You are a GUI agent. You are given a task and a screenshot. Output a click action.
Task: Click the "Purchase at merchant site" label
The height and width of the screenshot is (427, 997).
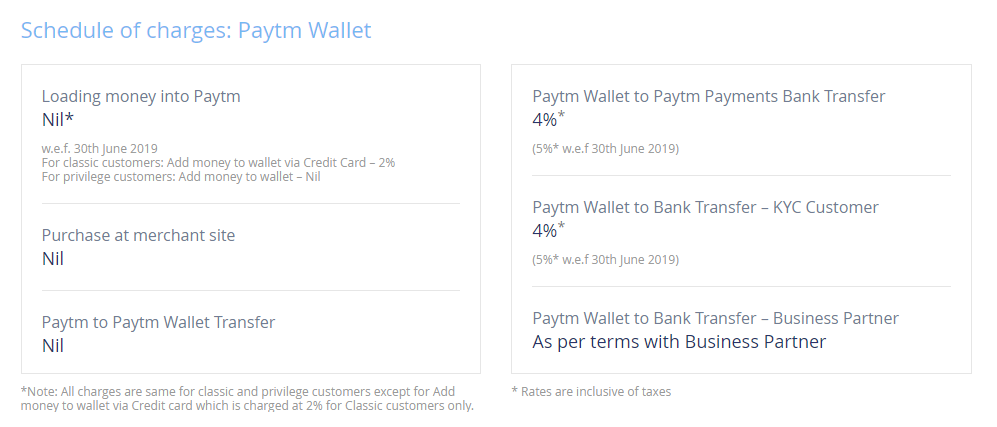click(138, 235)
